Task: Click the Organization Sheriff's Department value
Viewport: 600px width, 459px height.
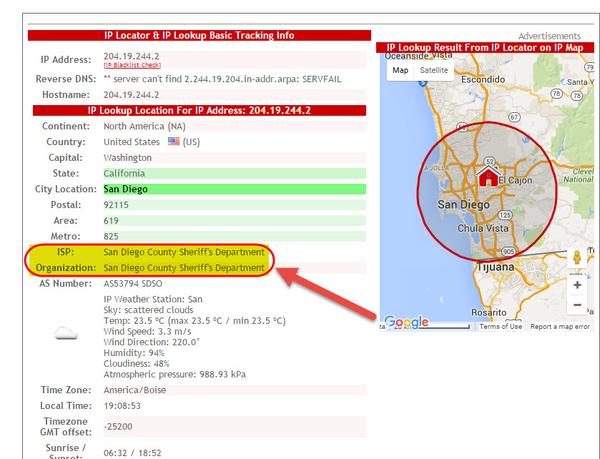Action: [x=184, y=268]
